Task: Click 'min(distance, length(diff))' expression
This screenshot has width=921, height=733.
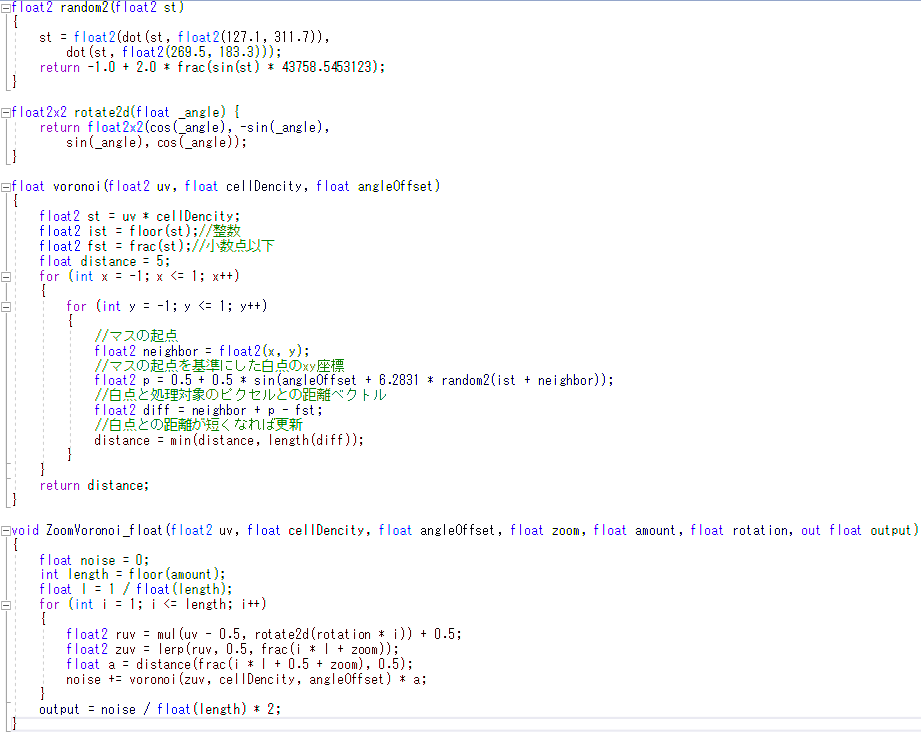Action: click(x=264, y=441)
